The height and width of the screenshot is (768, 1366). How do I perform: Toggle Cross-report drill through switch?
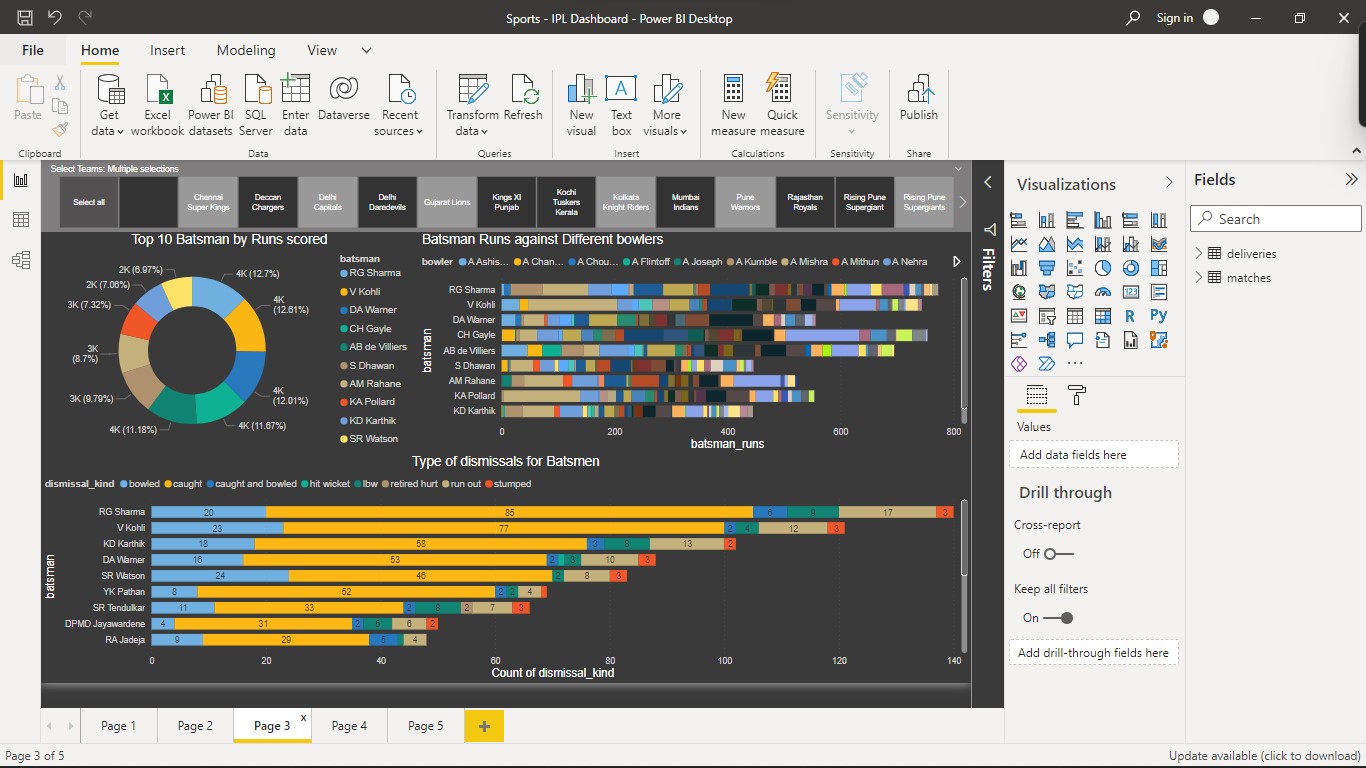1059,554
